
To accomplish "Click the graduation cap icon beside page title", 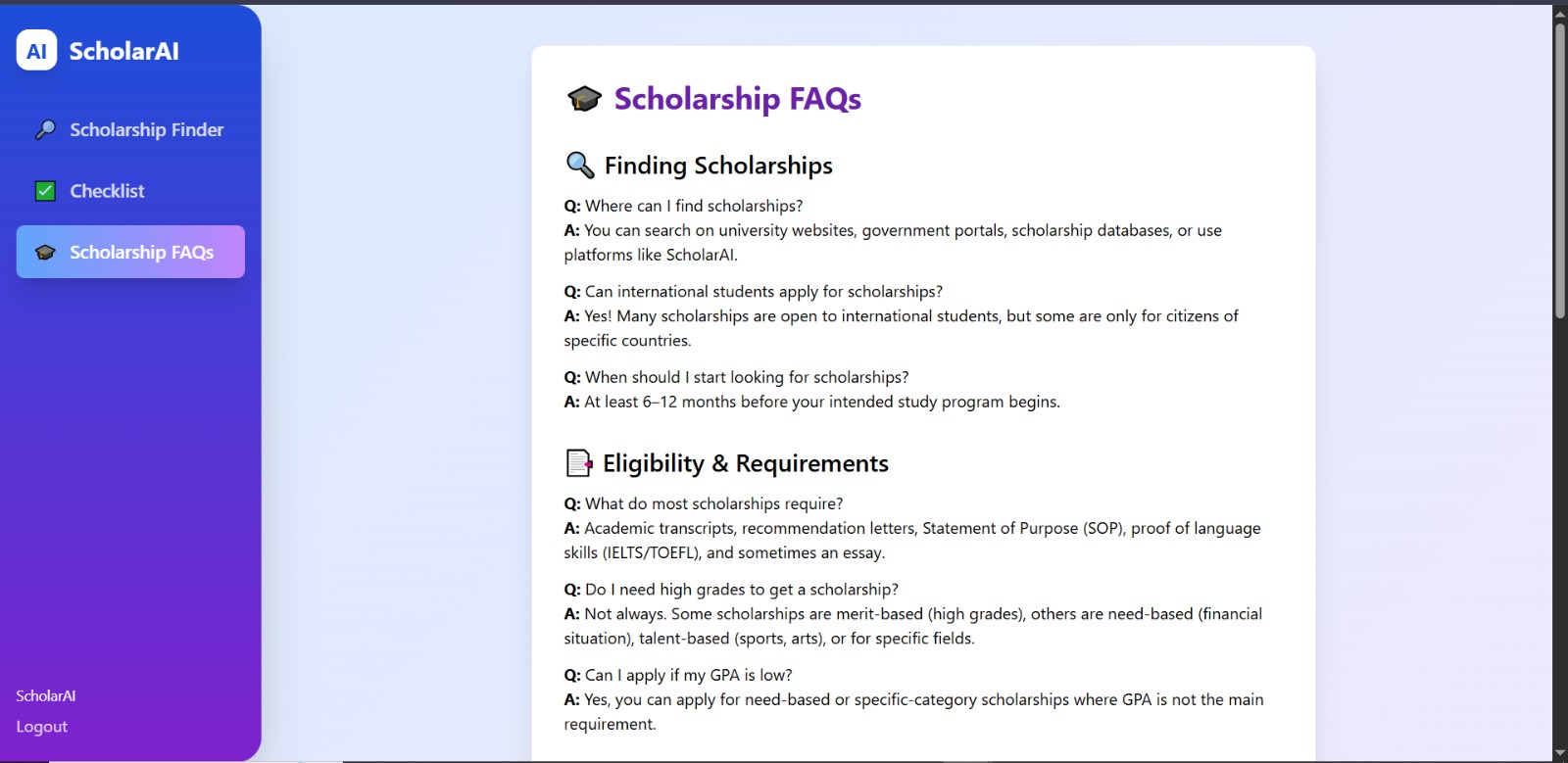I will [x=584, y=99].
